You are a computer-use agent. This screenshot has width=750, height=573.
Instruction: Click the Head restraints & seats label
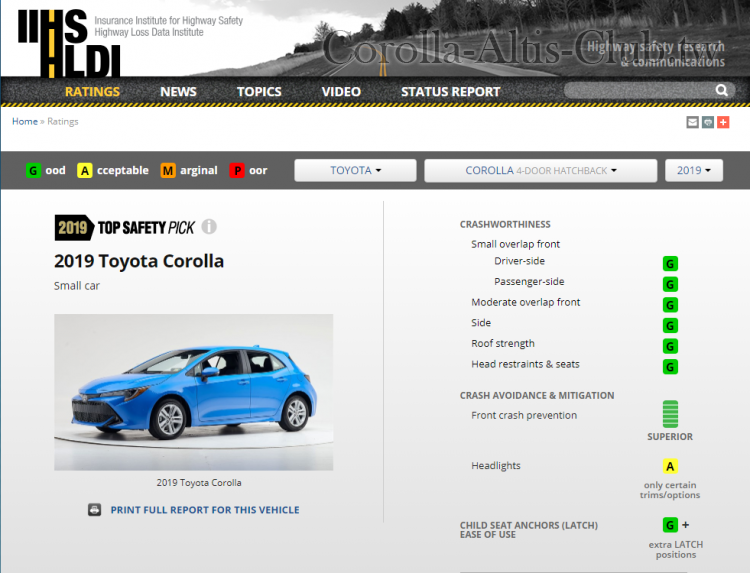click(525, 364)
